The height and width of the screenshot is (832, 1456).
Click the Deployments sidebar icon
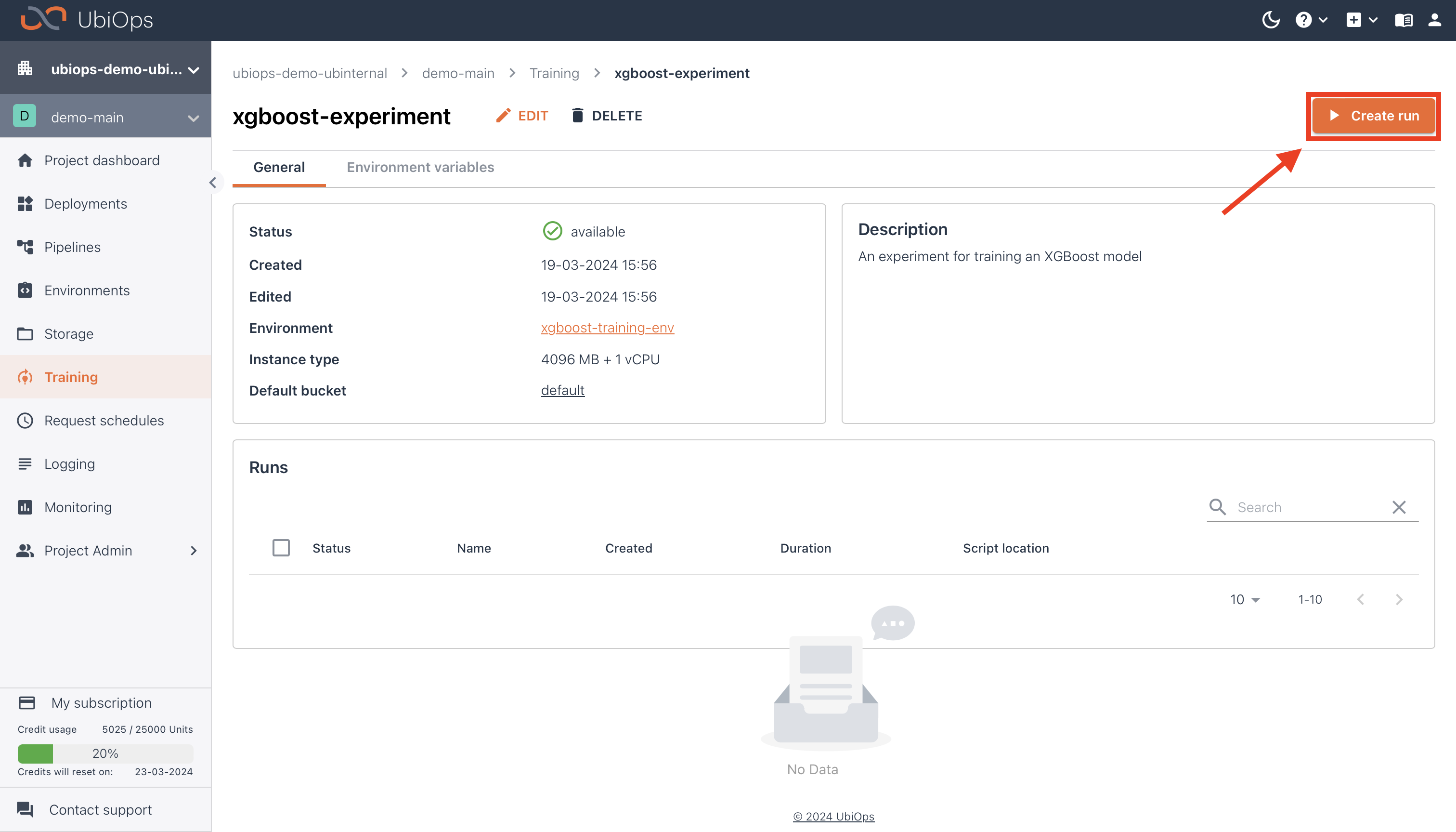click(x=27, y=203)
